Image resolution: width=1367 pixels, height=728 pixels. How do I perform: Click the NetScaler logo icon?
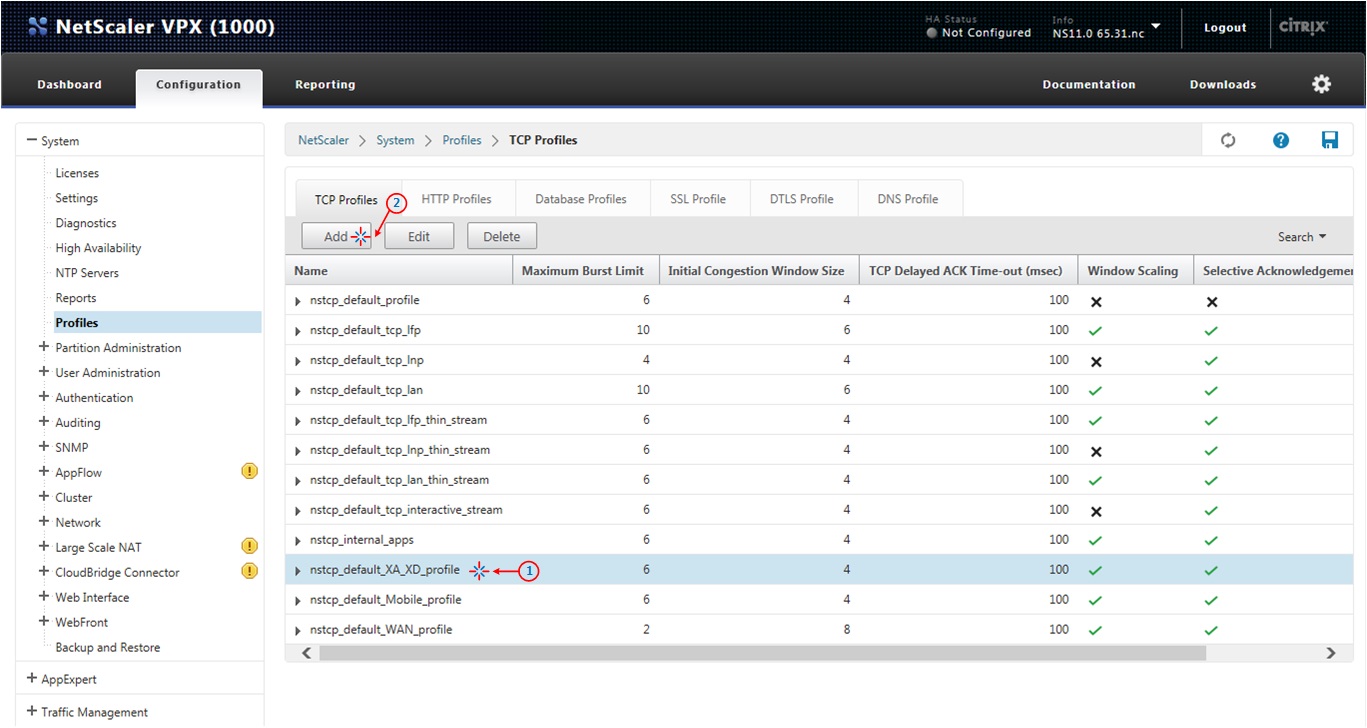[x=38, y=27]
